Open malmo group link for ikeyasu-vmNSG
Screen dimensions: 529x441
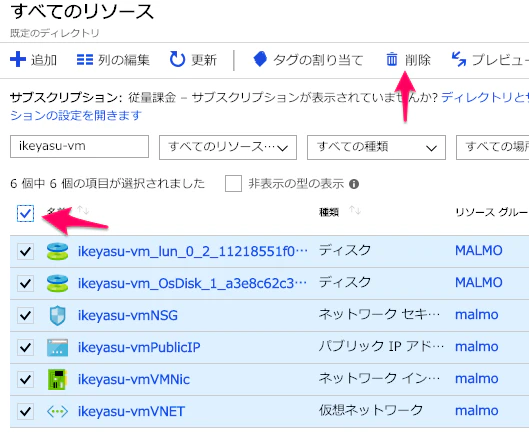point(477,315)
